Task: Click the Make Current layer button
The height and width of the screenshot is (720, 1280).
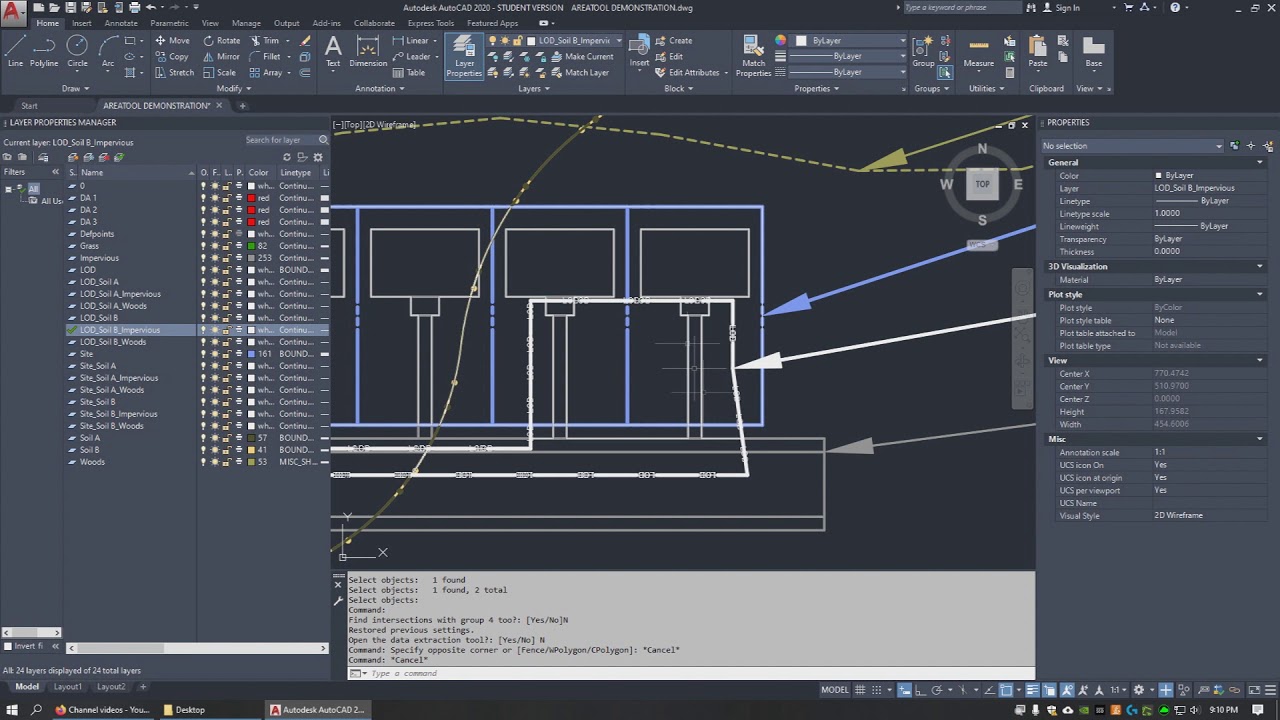Action: pyautogui.click(x=581, y=57)
